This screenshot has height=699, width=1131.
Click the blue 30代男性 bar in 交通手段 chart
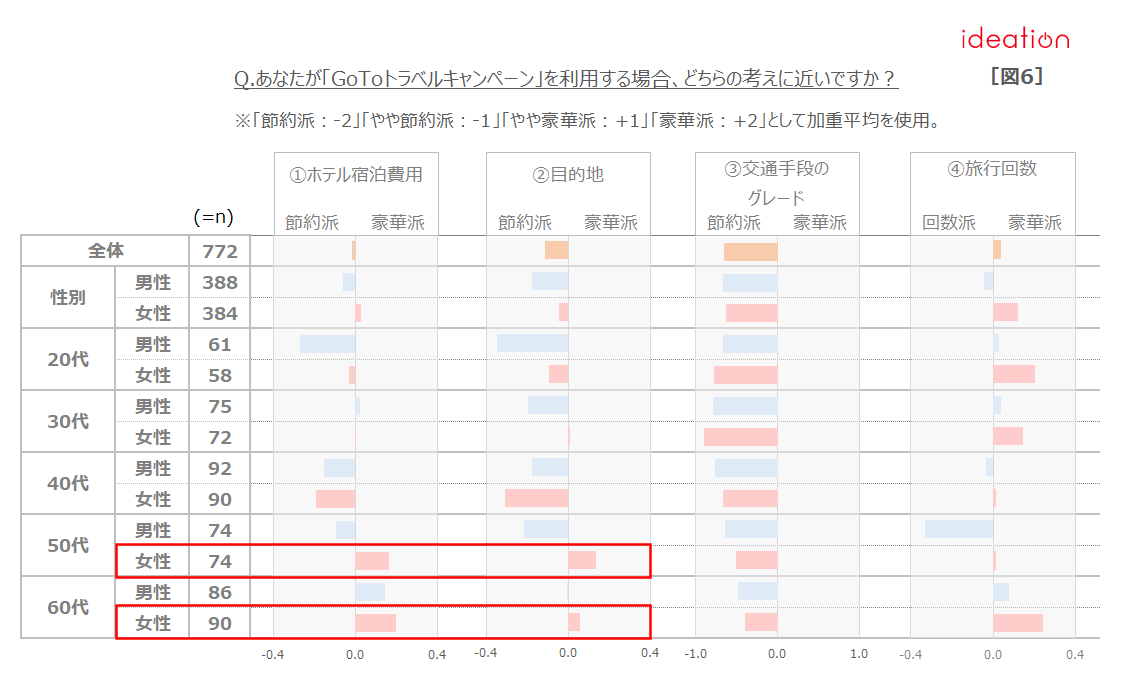(x=745, y=405)
